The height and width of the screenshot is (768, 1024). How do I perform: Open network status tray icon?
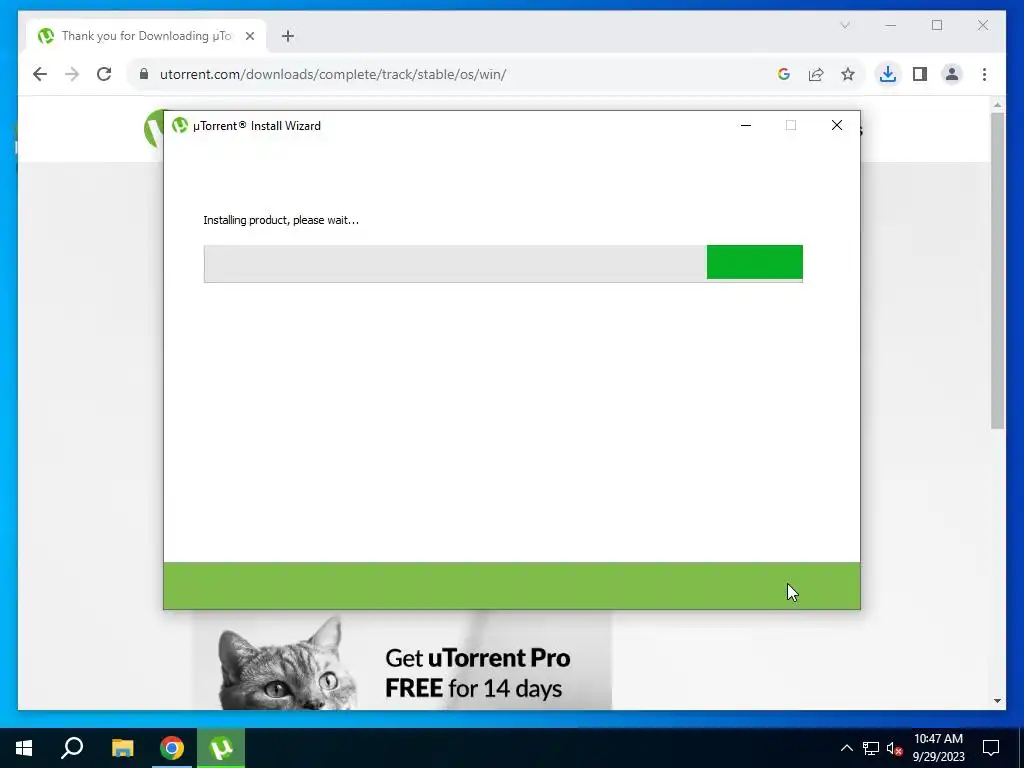pyautogui.click(x=871, y=748)
